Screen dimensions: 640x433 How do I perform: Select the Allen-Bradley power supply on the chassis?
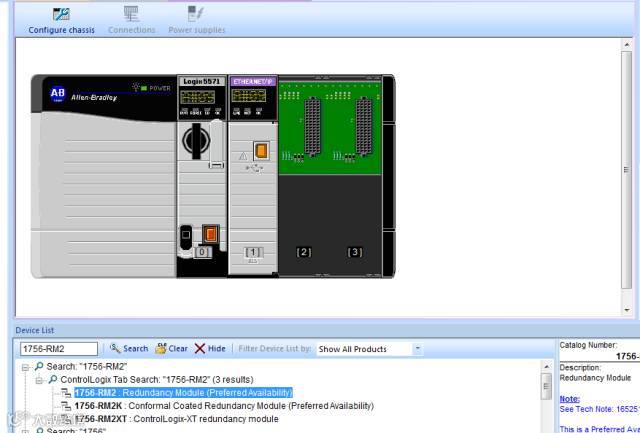tap(104, 176)
